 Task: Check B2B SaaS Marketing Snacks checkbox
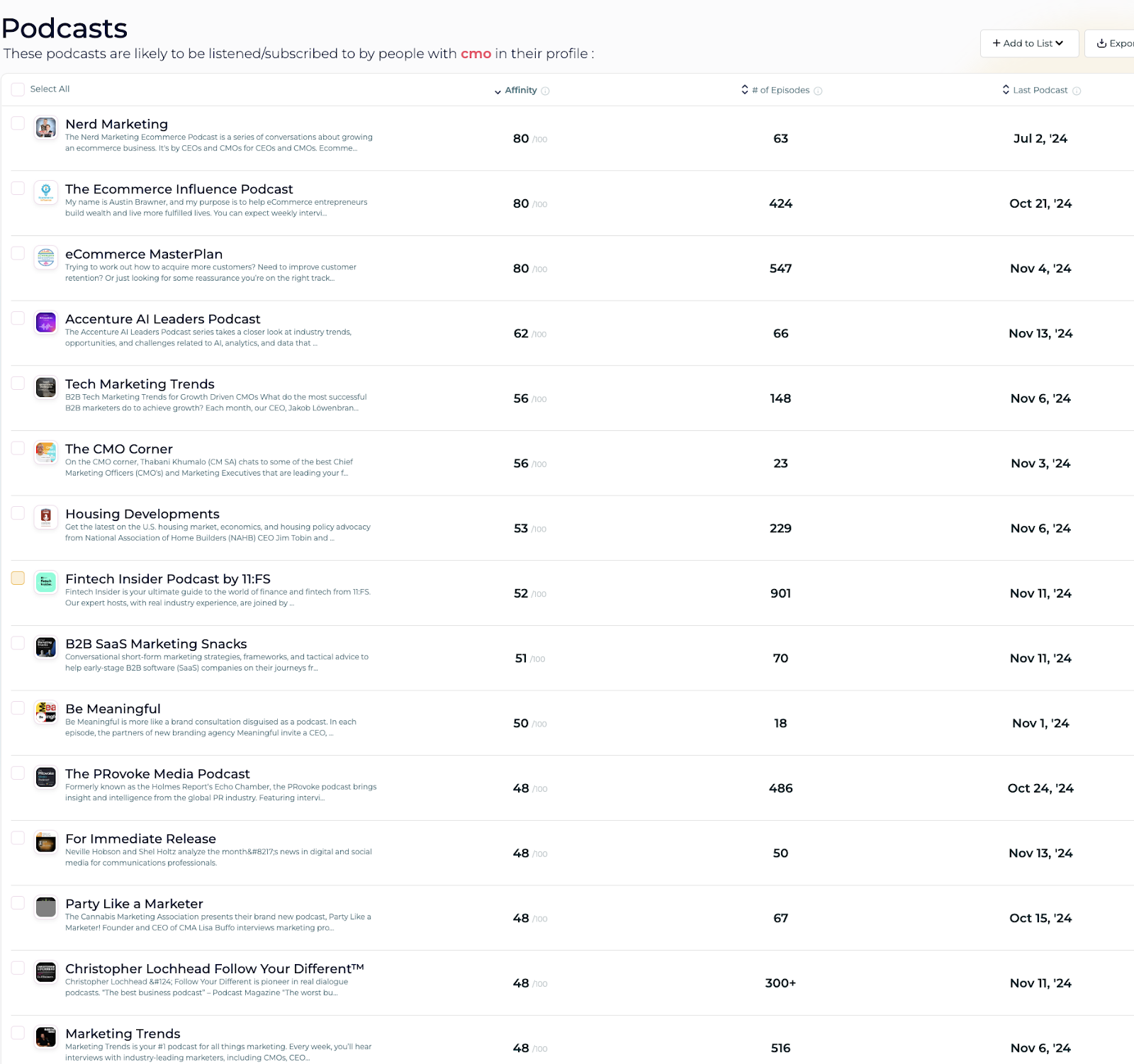[18, 643]
